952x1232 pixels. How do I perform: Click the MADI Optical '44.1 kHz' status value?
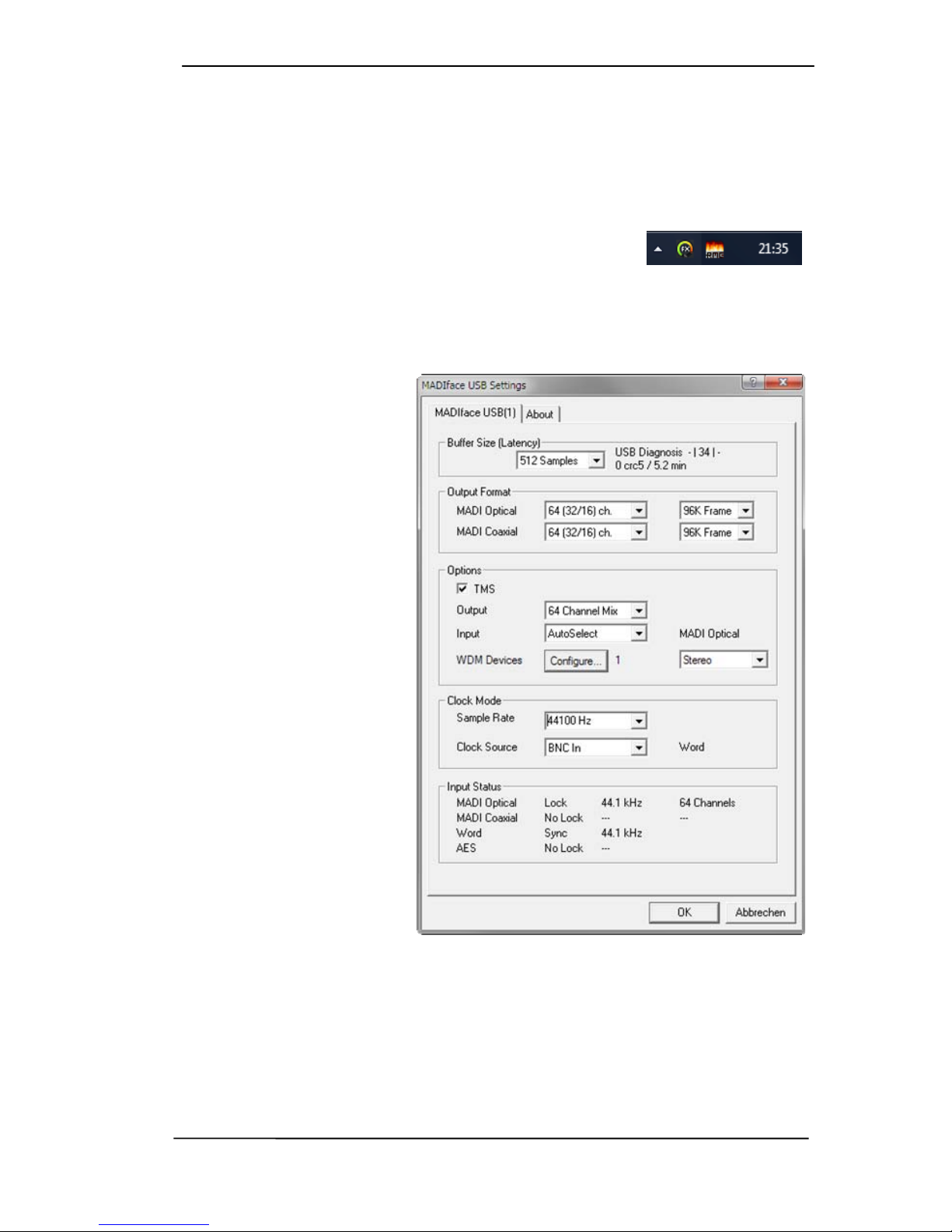coord(622,803)
